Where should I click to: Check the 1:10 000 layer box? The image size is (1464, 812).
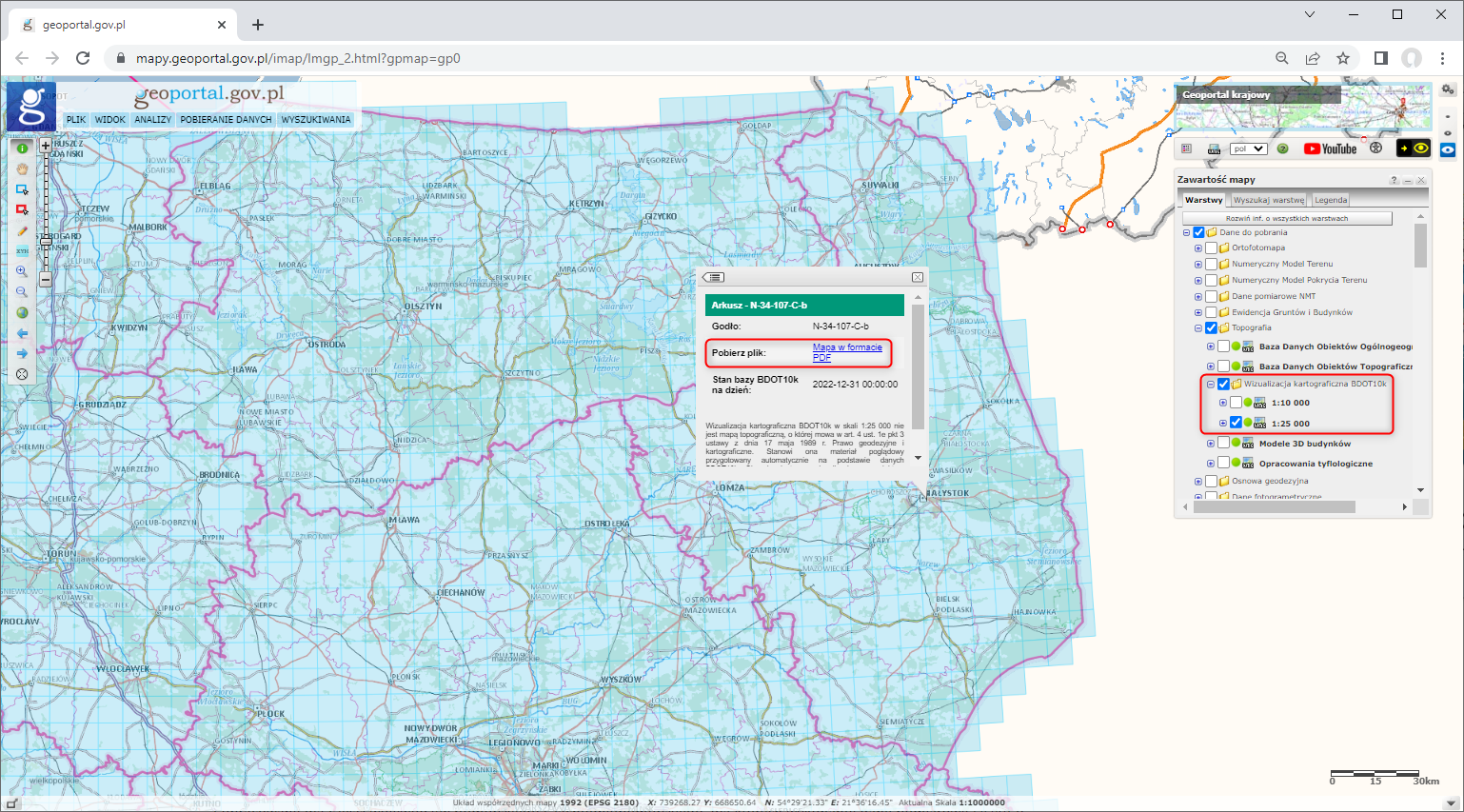(1236, 403)
